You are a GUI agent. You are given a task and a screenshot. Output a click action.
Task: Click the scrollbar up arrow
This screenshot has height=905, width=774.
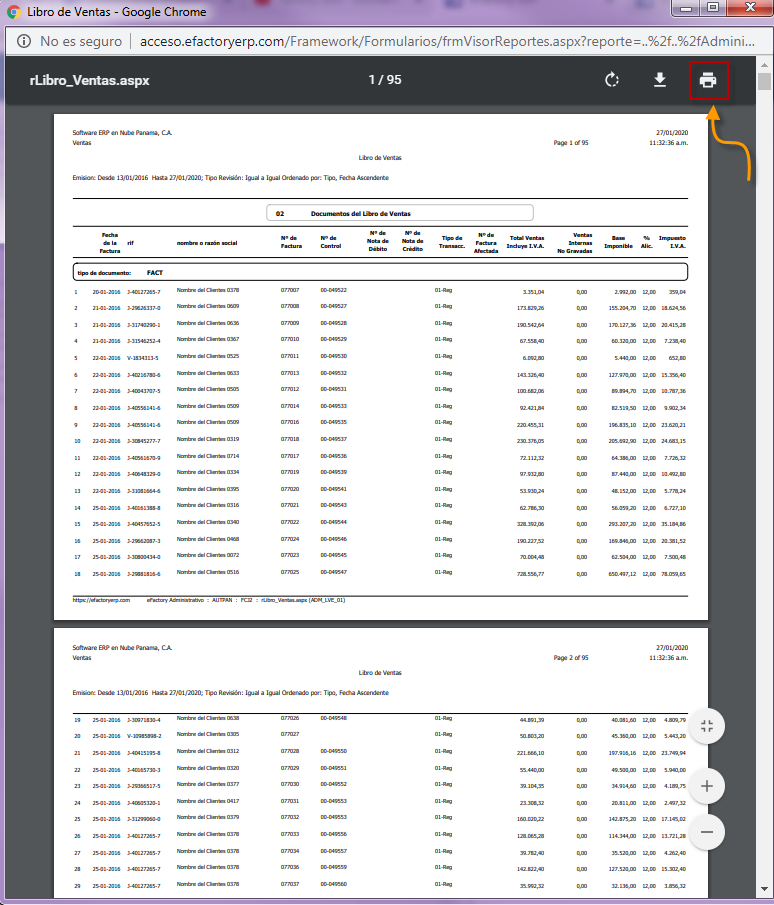click(764, 65)
